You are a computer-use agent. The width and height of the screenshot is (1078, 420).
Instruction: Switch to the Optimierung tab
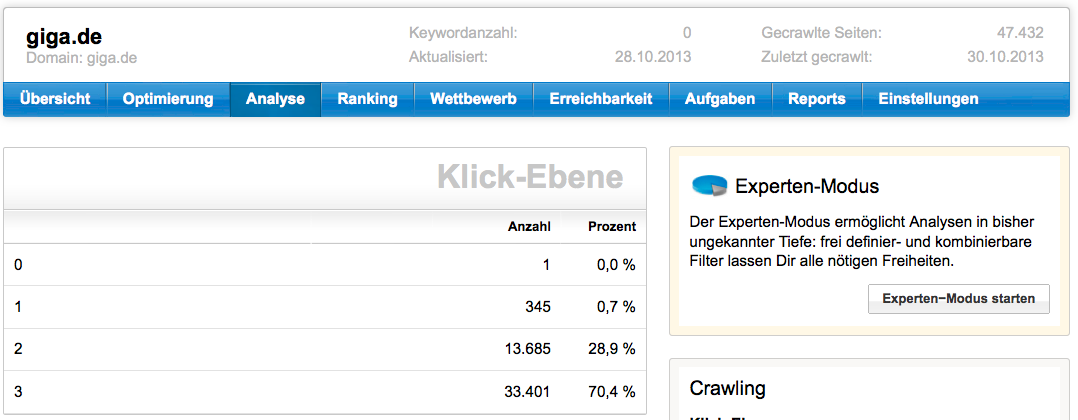tap(168, 99)
